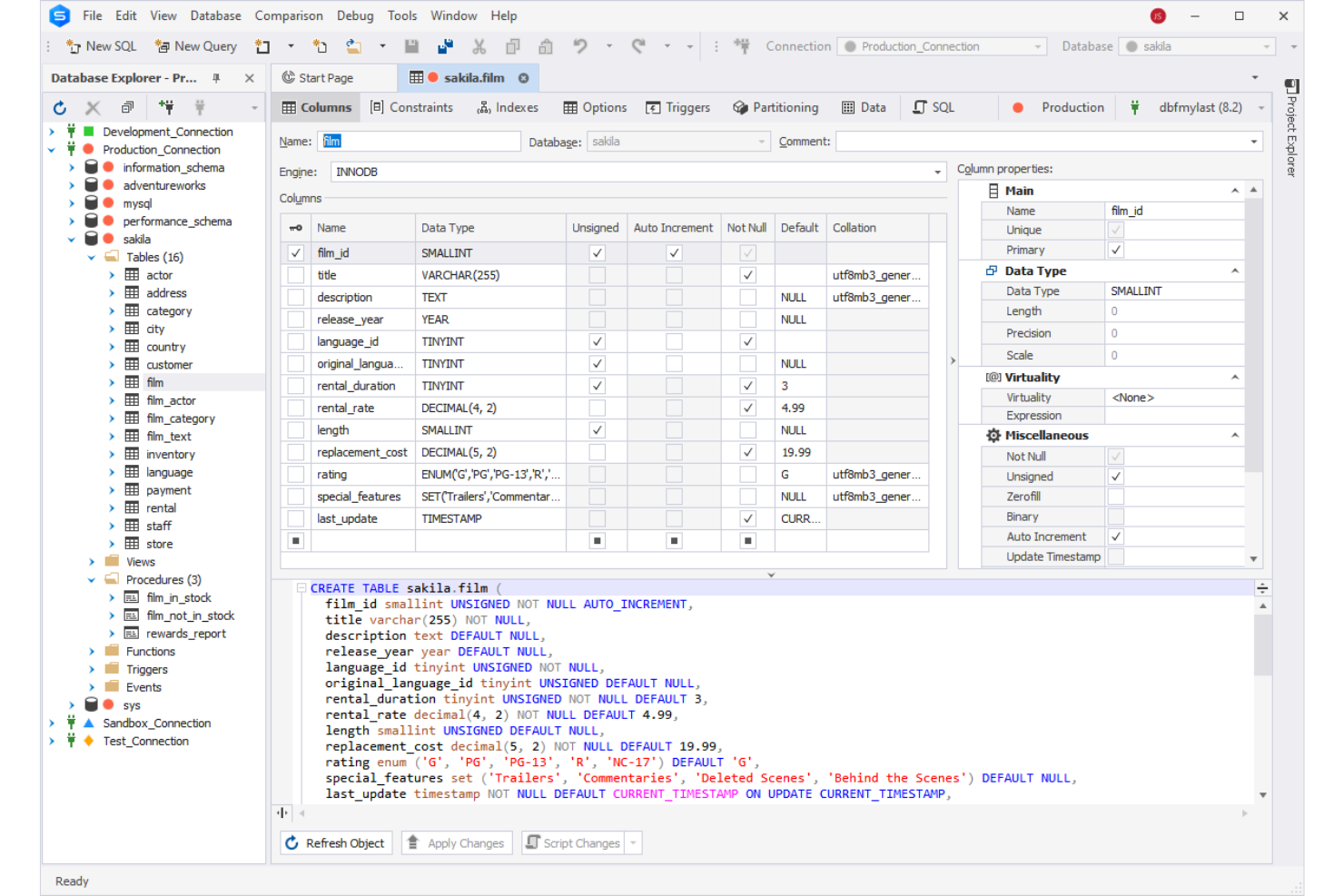
Task: Refresh the Database Explorer tree
Action: (x=59, y=108)
